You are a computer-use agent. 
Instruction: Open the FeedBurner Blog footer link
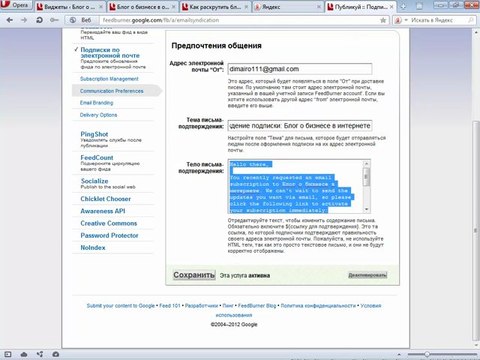click(257, 306)
